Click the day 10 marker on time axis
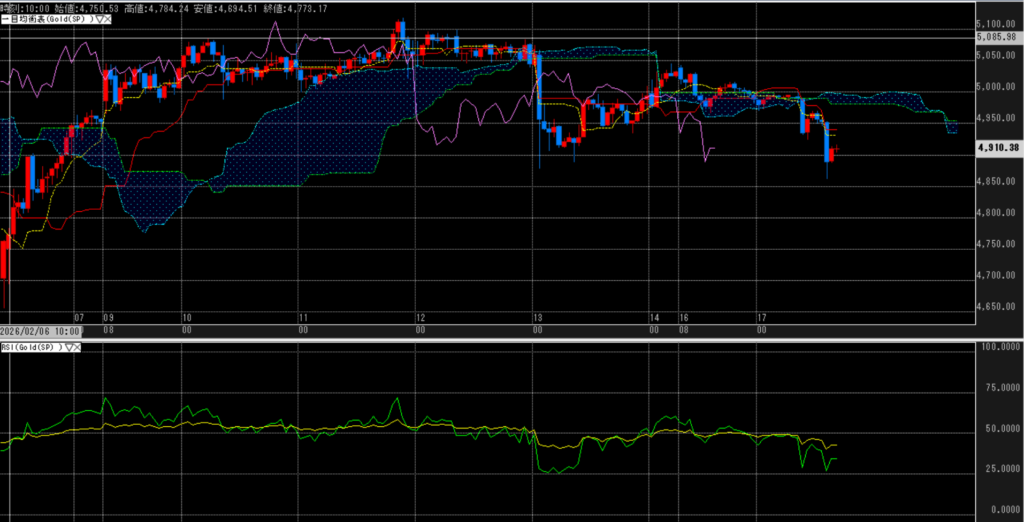The height and width of the screenshot is (522, 1024). [x=187, y=317]
